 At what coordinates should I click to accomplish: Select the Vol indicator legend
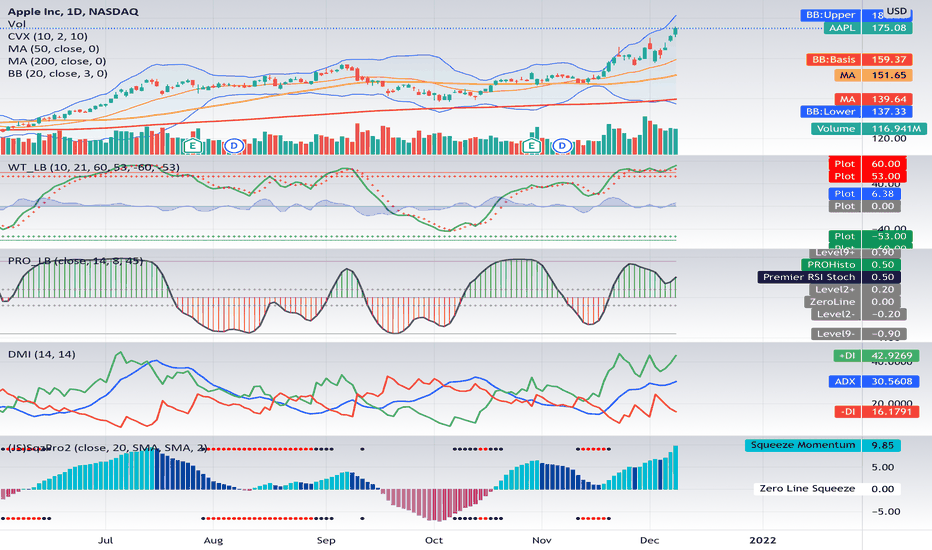(x=17, y=24)
